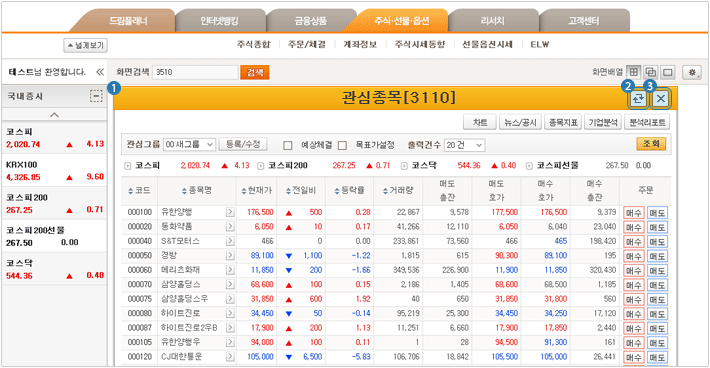
Task: Click 매수 button for 유한양행 row
Action: [633, 213]
